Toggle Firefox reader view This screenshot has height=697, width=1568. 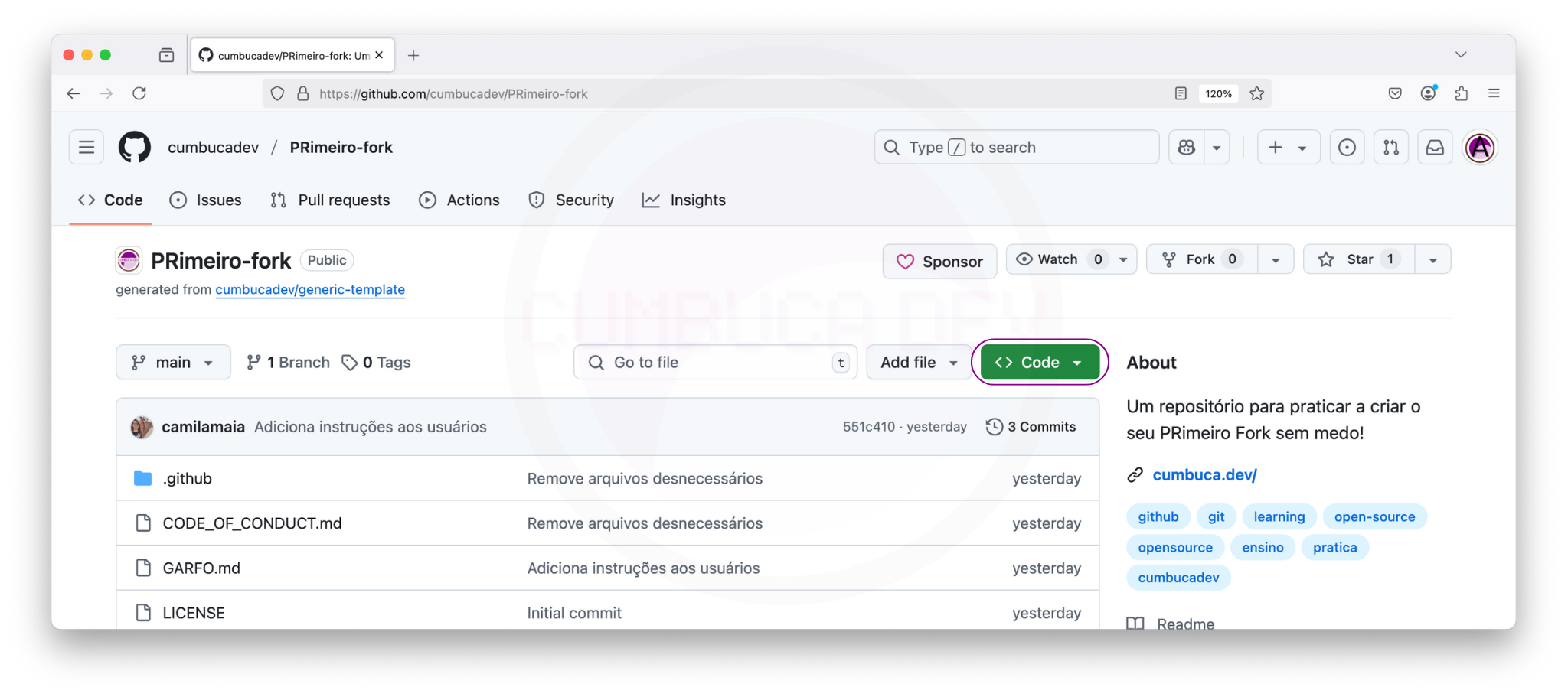[x=1181, y=93]
